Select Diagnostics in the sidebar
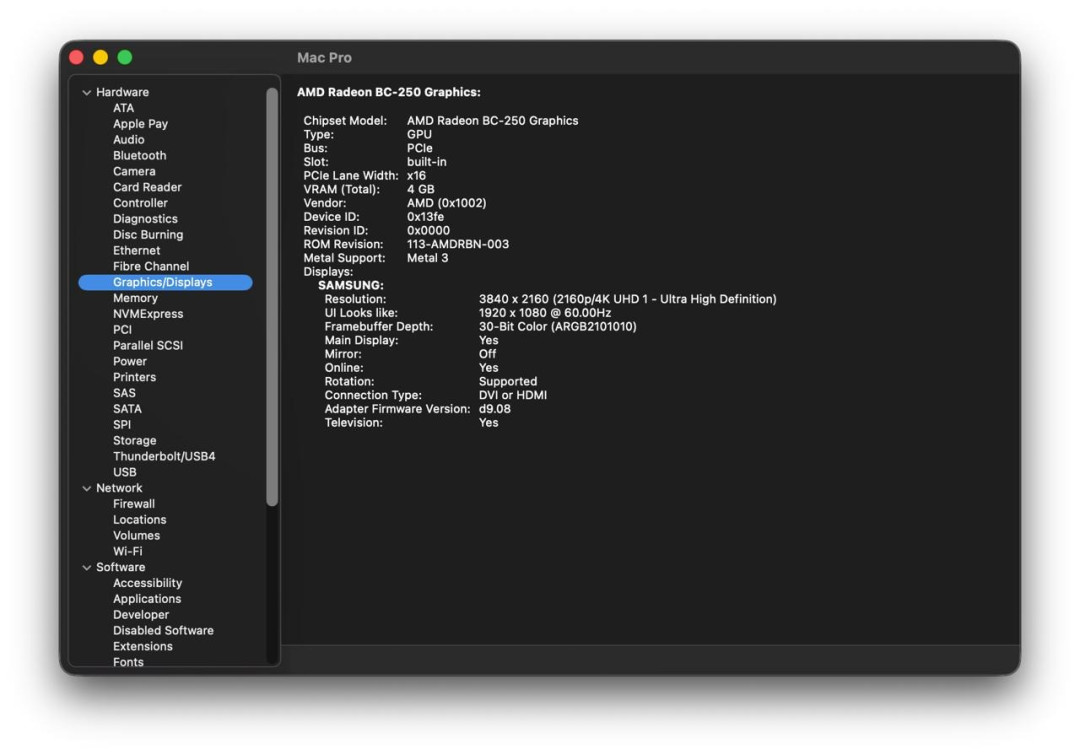Image resolution: width=1080 pixels, height=754 pixels. (145, 219)
